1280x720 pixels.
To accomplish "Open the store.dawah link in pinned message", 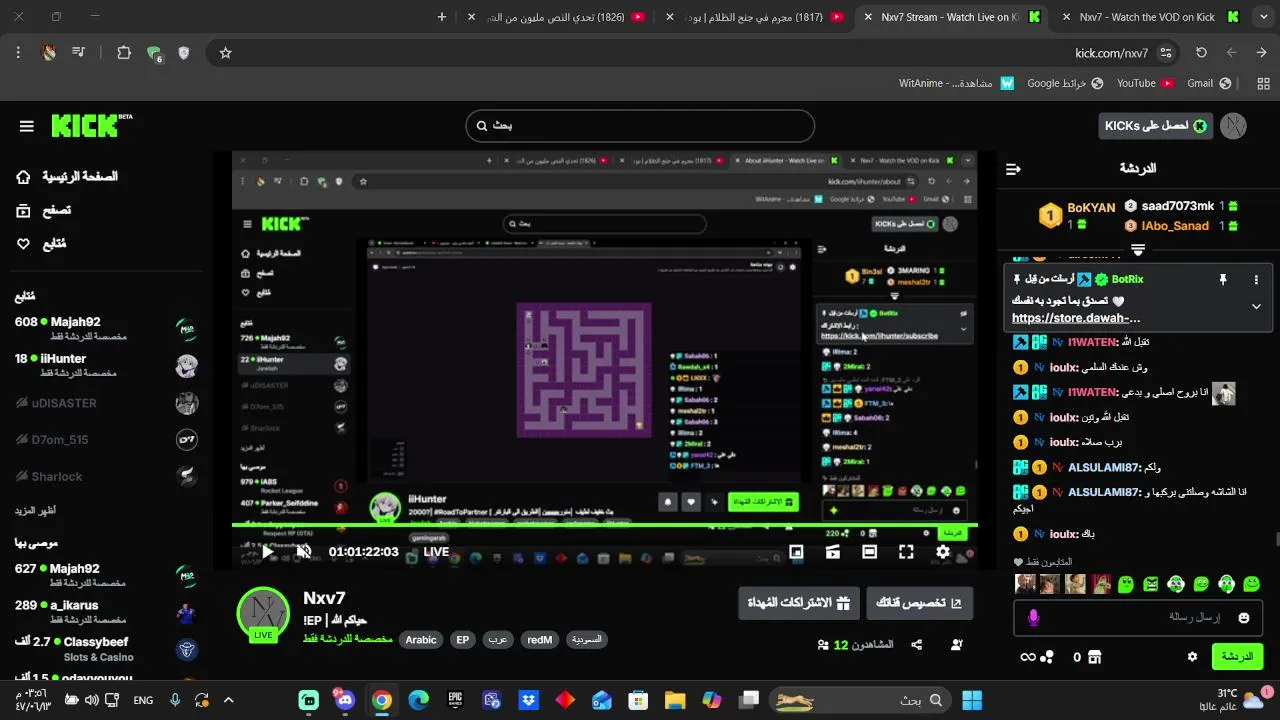I will click(1076, 318).
